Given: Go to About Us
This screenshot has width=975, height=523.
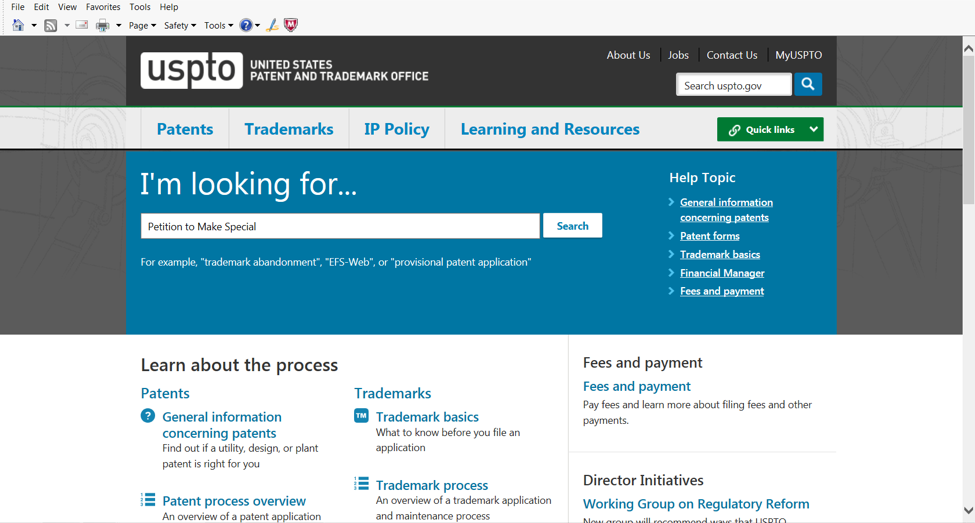Looking at the screenshot, I should click(x=628, y=55).
